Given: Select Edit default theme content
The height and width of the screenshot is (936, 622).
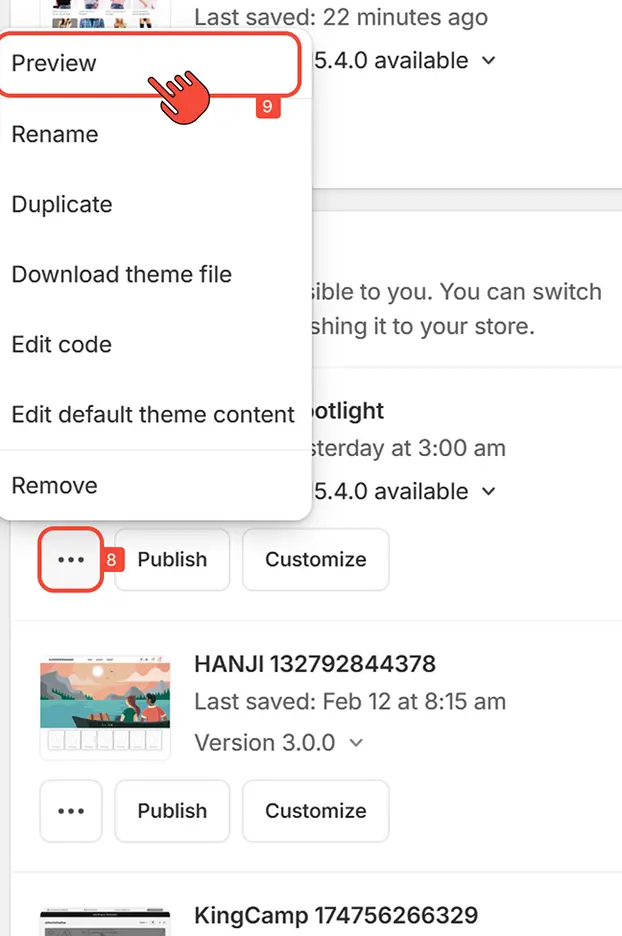Looking at the screenshot, I should 152,414.
